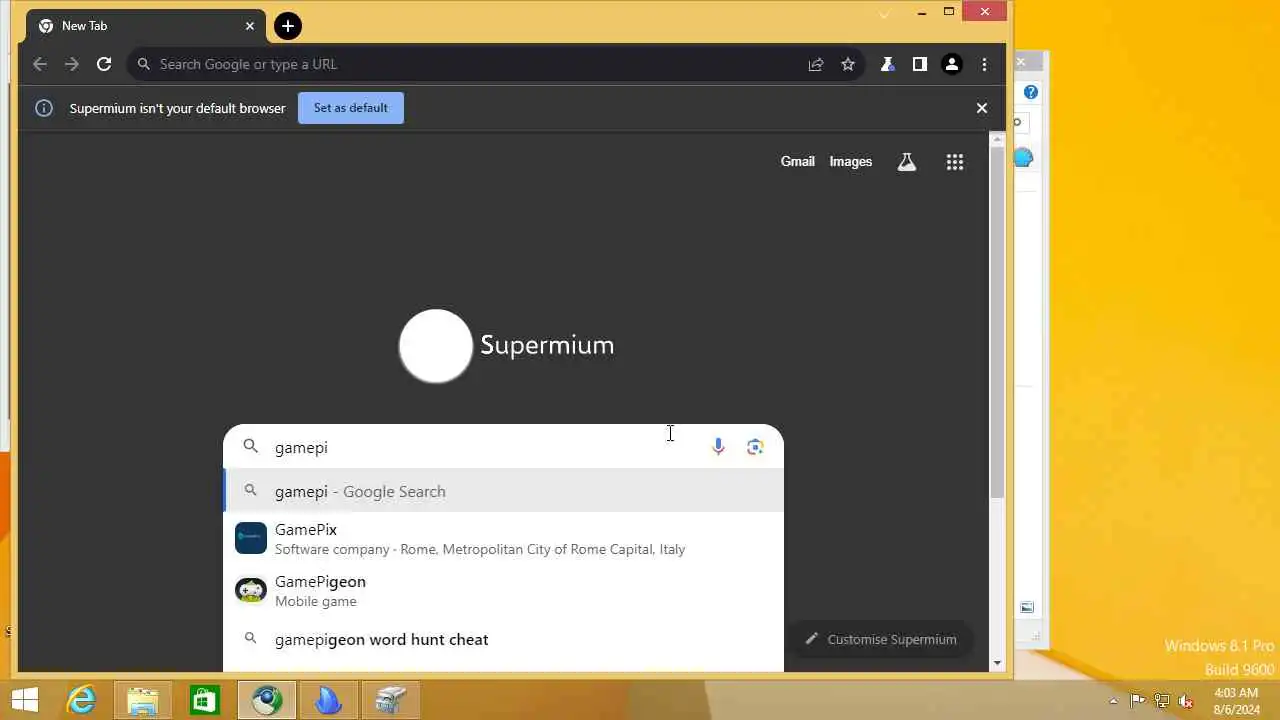Screen dimensions: 1280x720
Task: Open Windows Store from the taskbar
Action: coord(204,700)
